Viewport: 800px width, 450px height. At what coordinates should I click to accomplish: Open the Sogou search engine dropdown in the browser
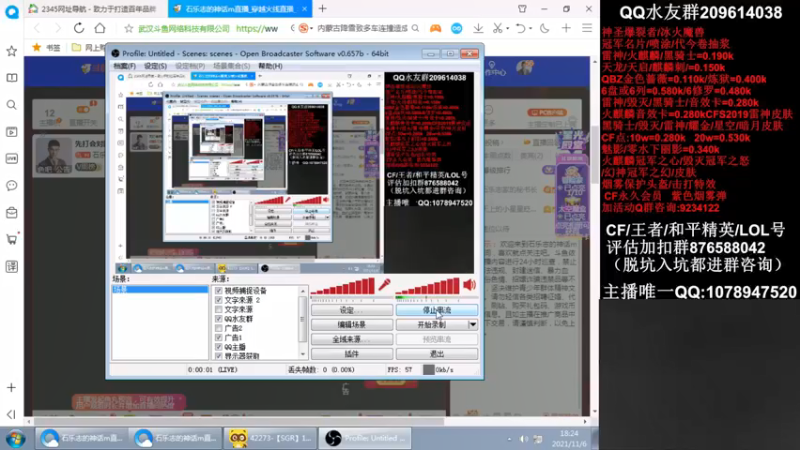pyautogui.click(x=305, y=29)
